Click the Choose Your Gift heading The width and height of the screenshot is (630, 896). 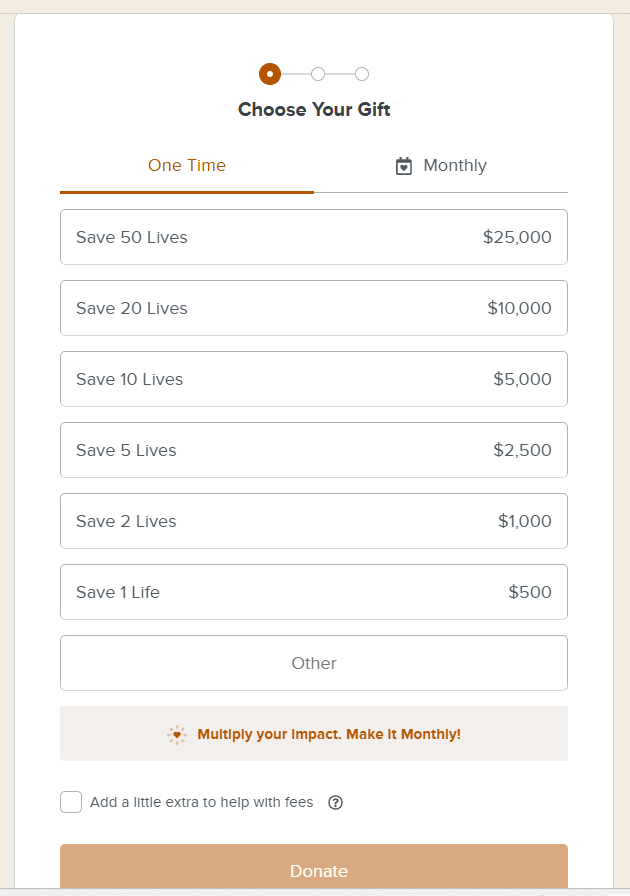pyautogui.click(x=314, y=109)
